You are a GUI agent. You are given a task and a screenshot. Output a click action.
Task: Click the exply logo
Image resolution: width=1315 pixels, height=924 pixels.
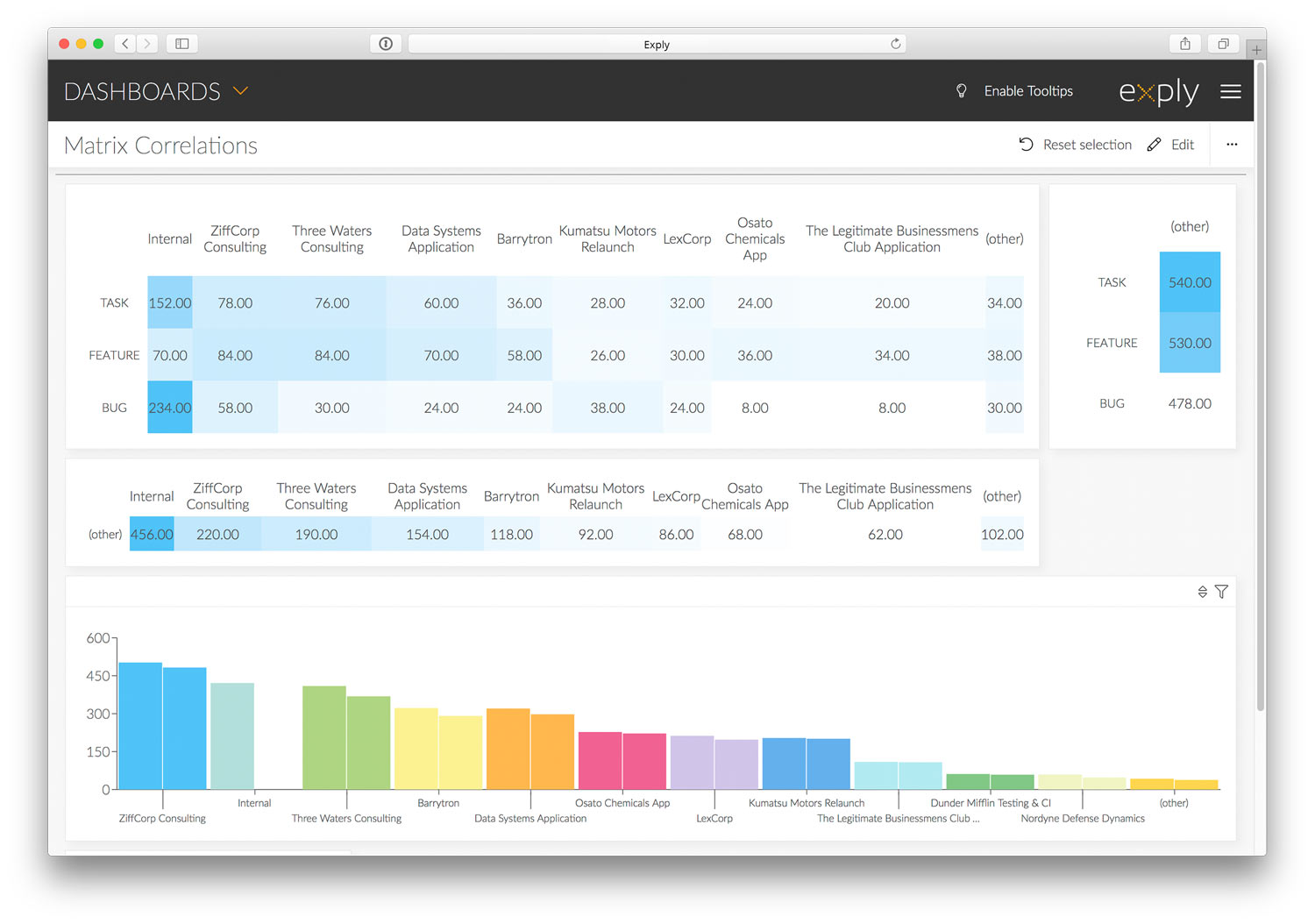pyautogui.click(x=1158, y=91)
